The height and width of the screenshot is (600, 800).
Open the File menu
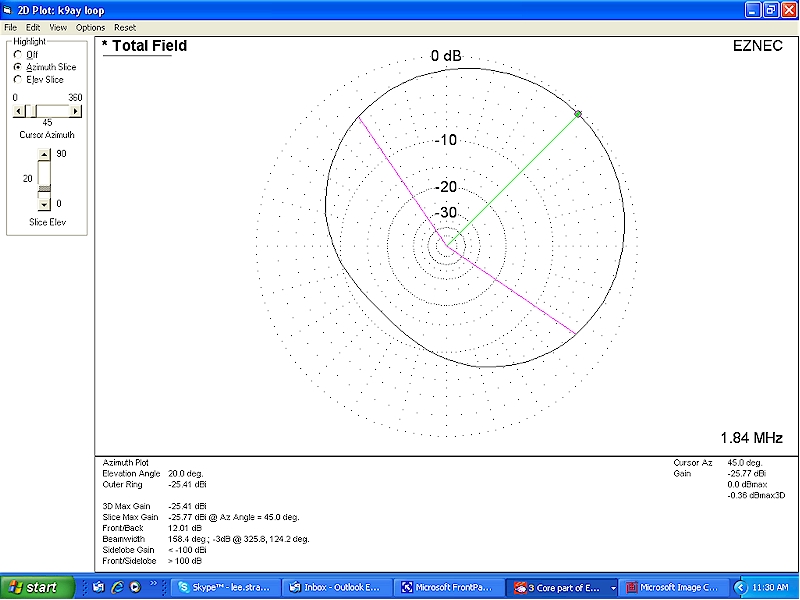[10, 27]
